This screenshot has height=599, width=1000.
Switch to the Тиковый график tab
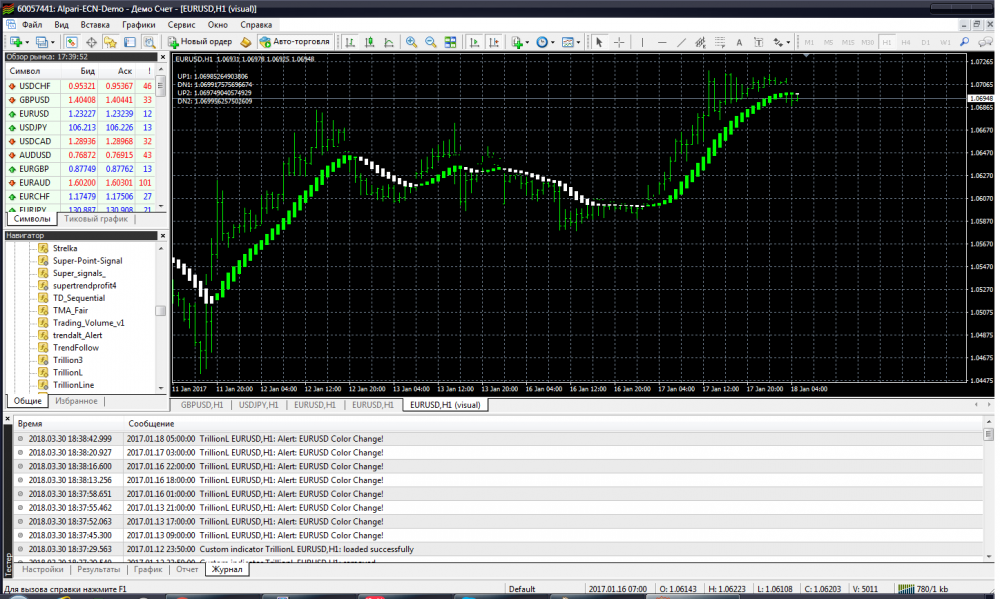(96, 219)
